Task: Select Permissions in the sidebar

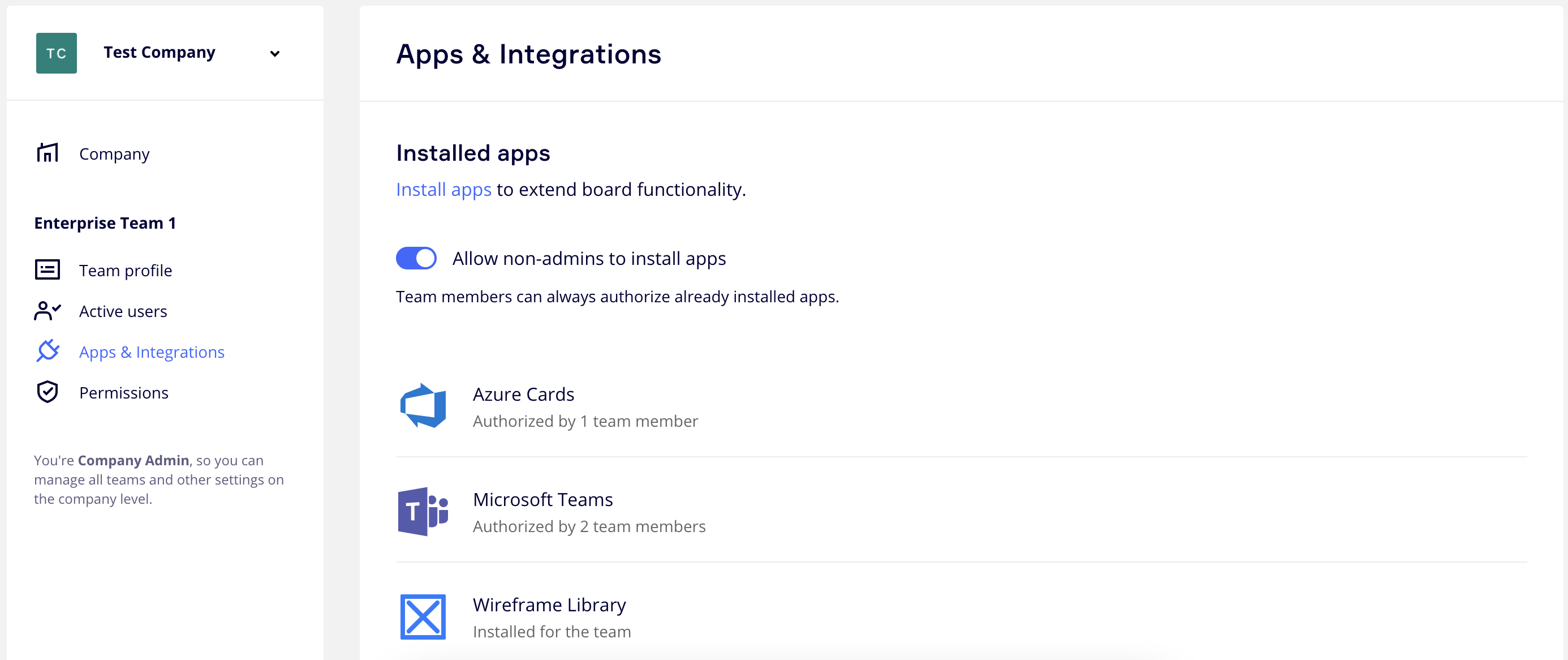Action: (123, 393)
